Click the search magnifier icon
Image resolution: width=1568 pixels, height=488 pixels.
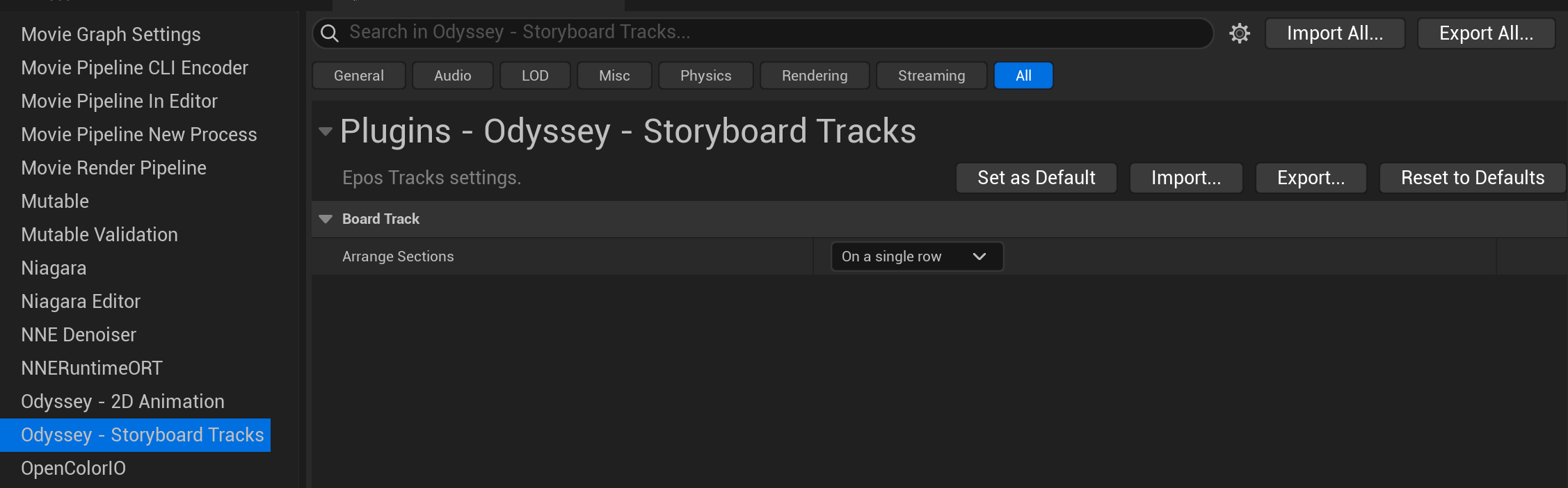[330, 33]
